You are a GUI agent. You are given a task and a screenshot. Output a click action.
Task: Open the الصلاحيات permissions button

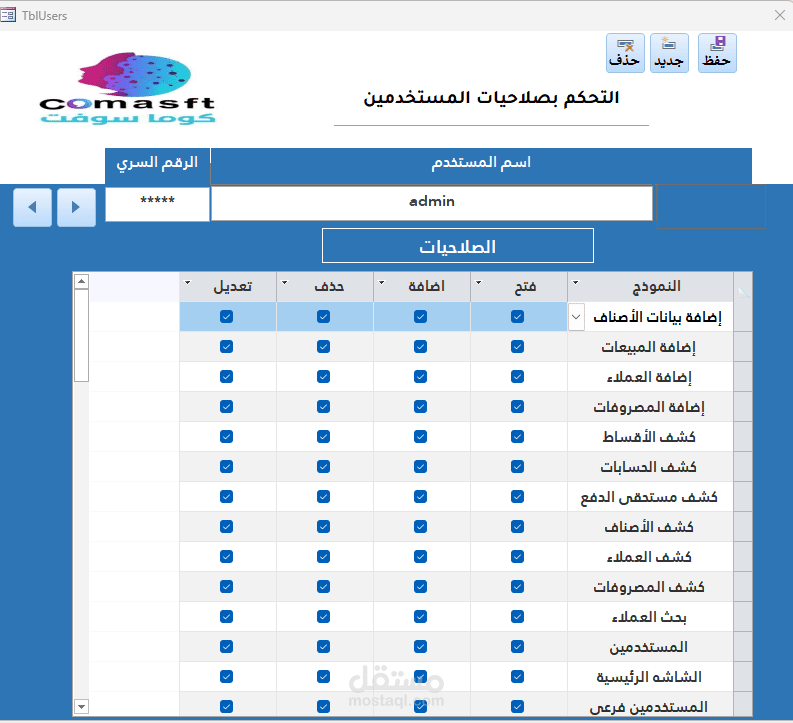(x=458, y=246)
